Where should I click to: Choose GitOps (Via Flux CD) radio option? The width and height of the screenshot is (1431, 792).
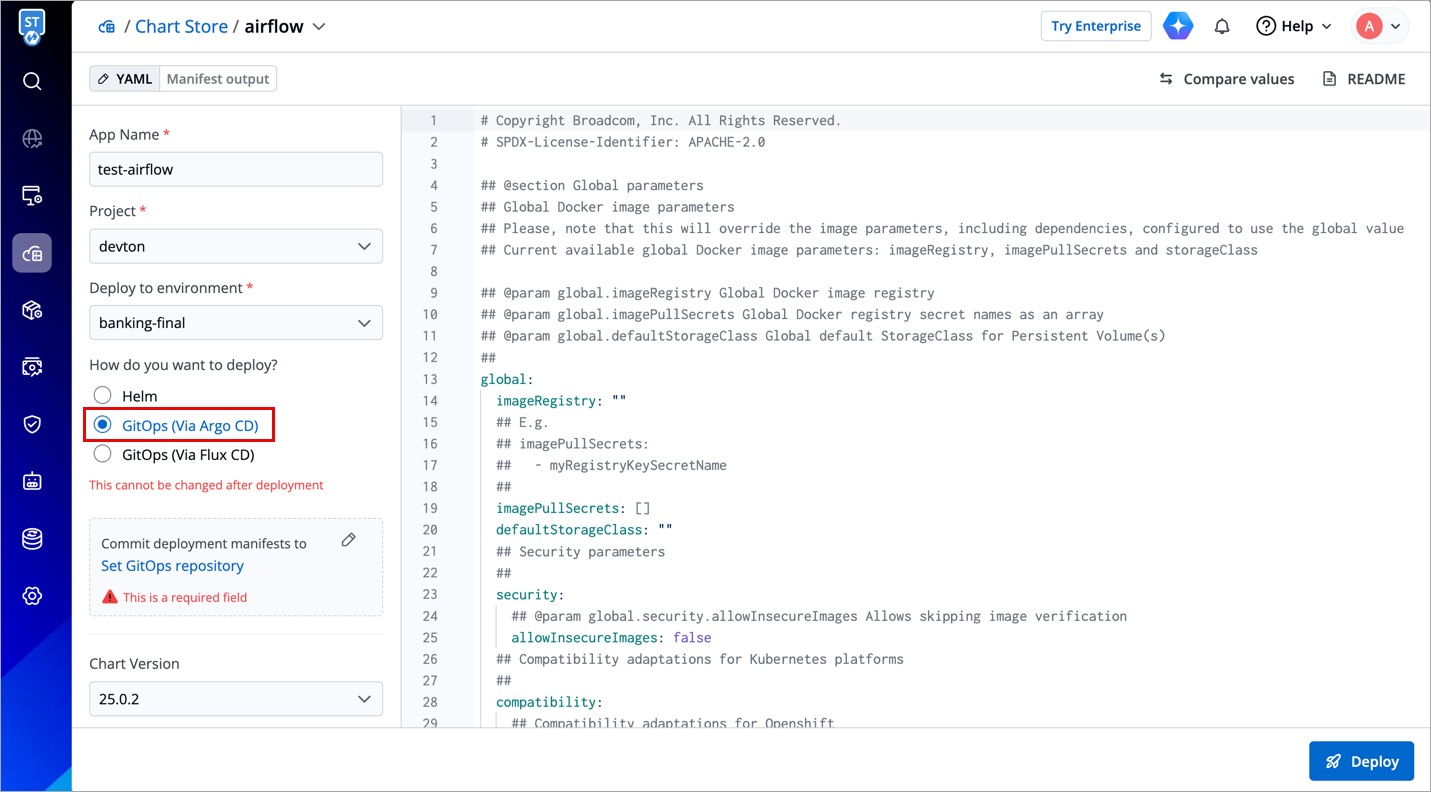[x=102, y=454]
